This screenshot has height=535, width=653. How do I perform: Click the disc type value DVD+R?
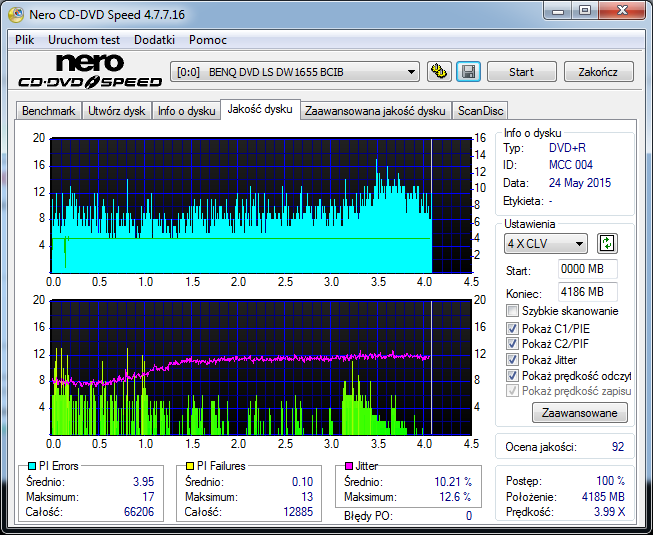click(567, 148)
